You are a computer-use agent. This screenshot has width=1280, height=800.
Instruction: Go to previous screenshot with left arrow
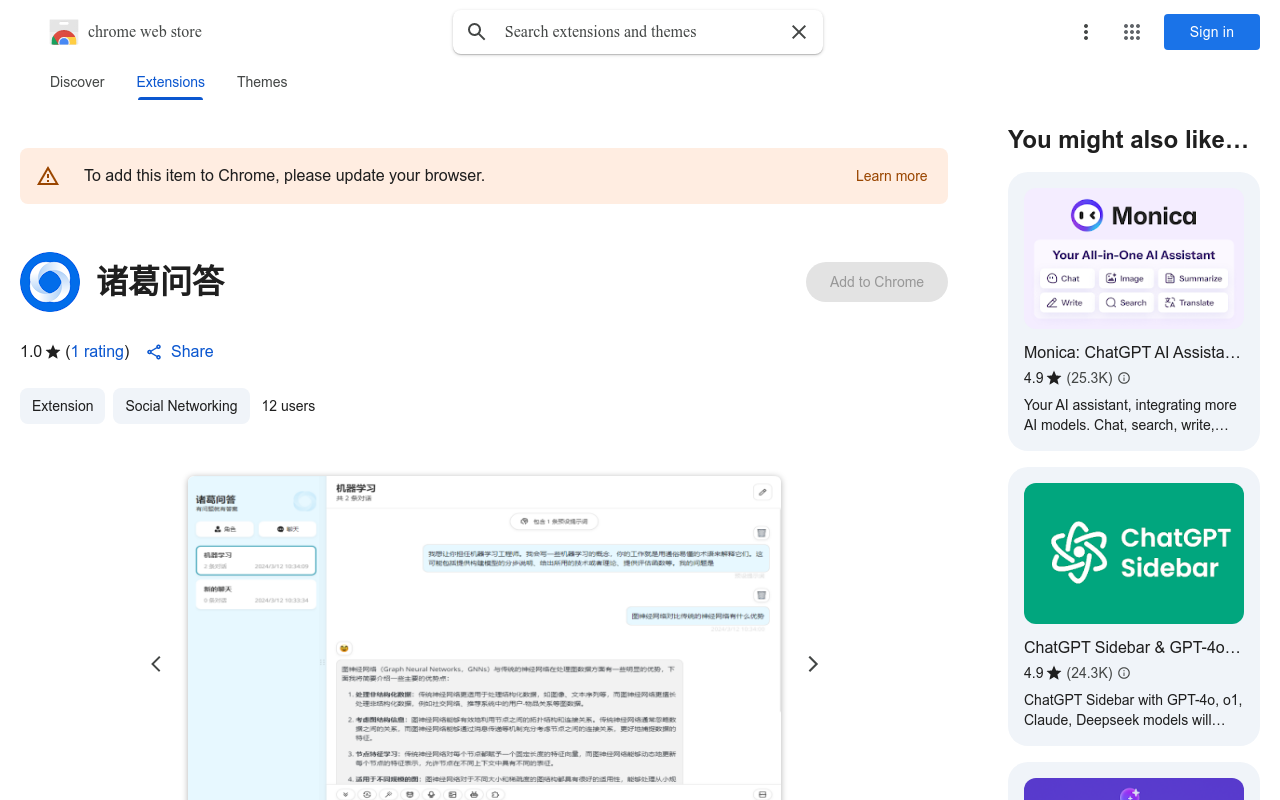156,664
